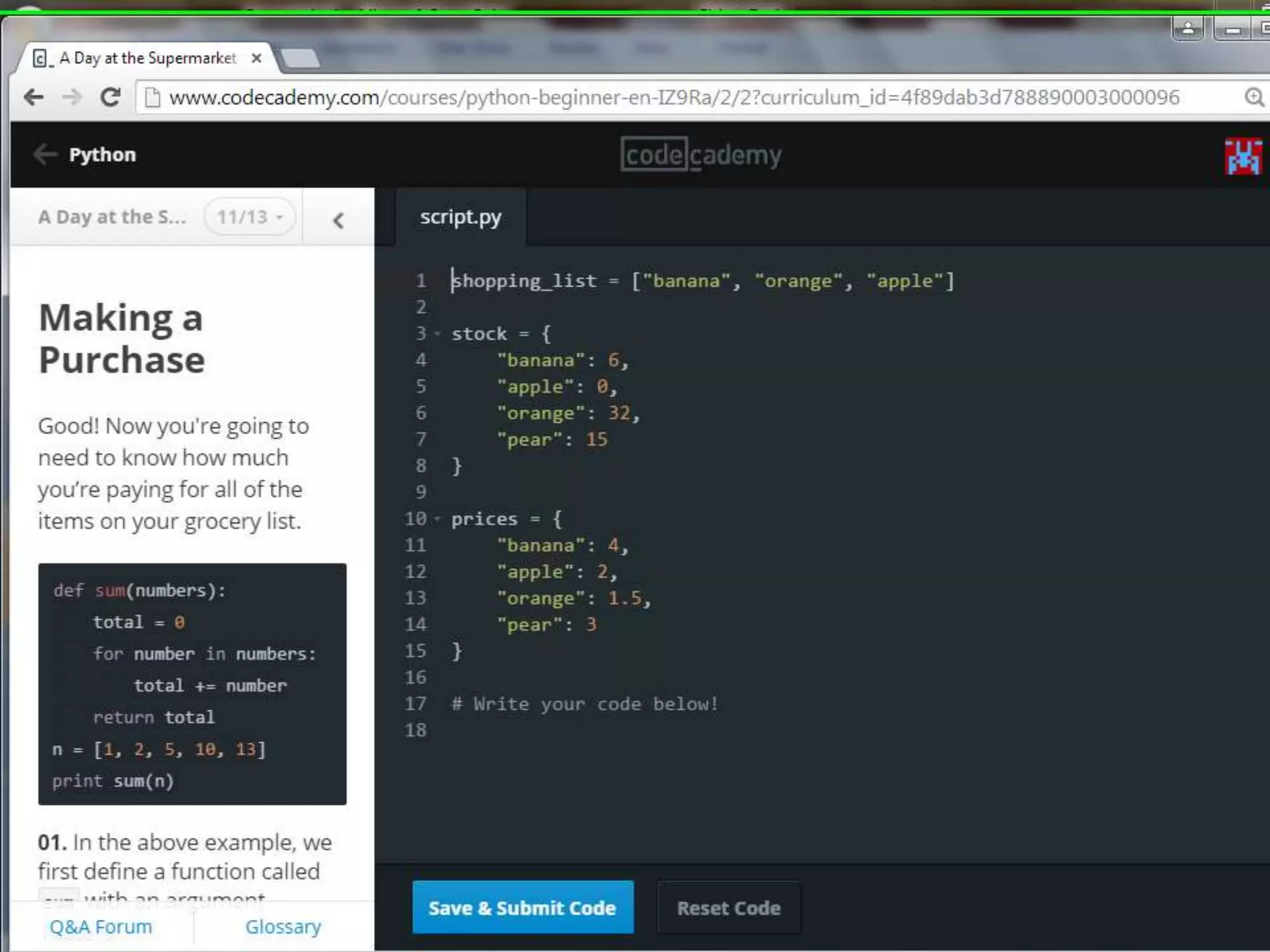
Task: Open the 11/13 lesson dropdown
Action: (249, 217)
